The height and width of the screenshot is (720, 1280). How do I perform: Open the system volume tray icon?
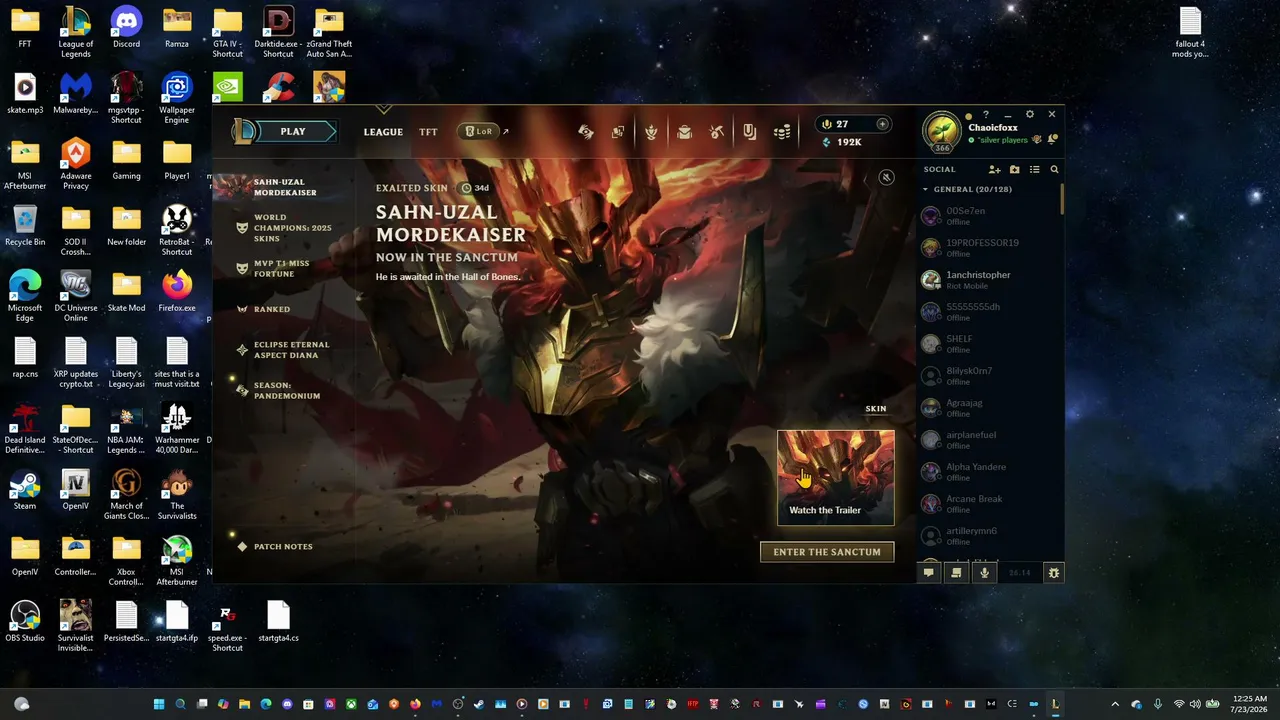tap(1195, 704)
